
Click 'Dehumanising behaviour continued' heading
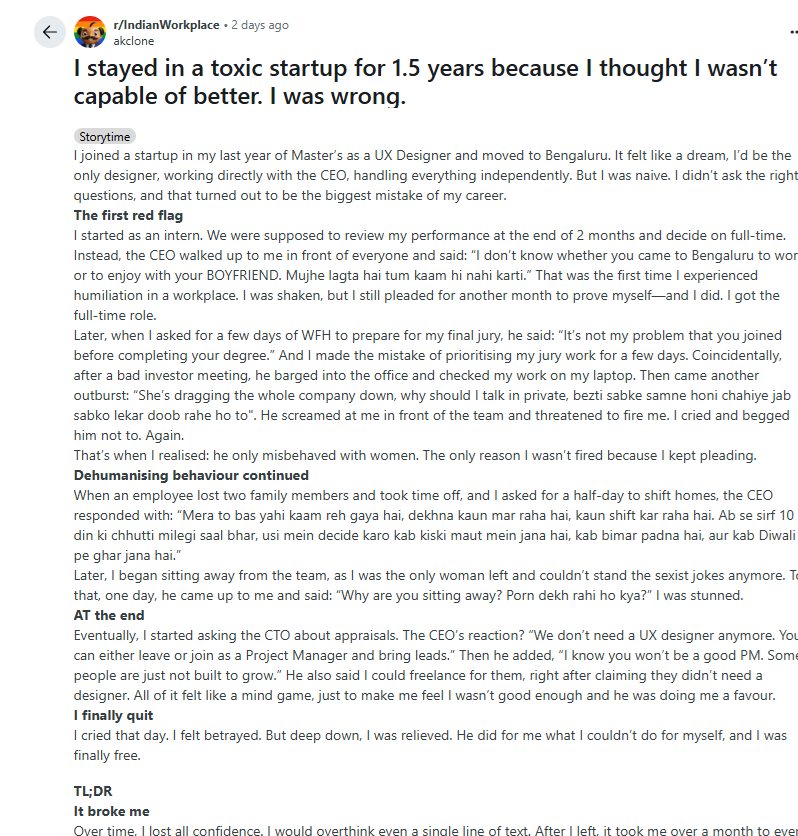pos(191,475)
